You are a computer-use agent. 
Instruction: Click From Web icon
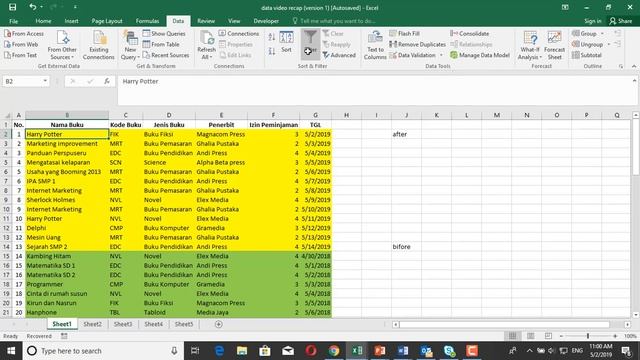tap(21, 44)
